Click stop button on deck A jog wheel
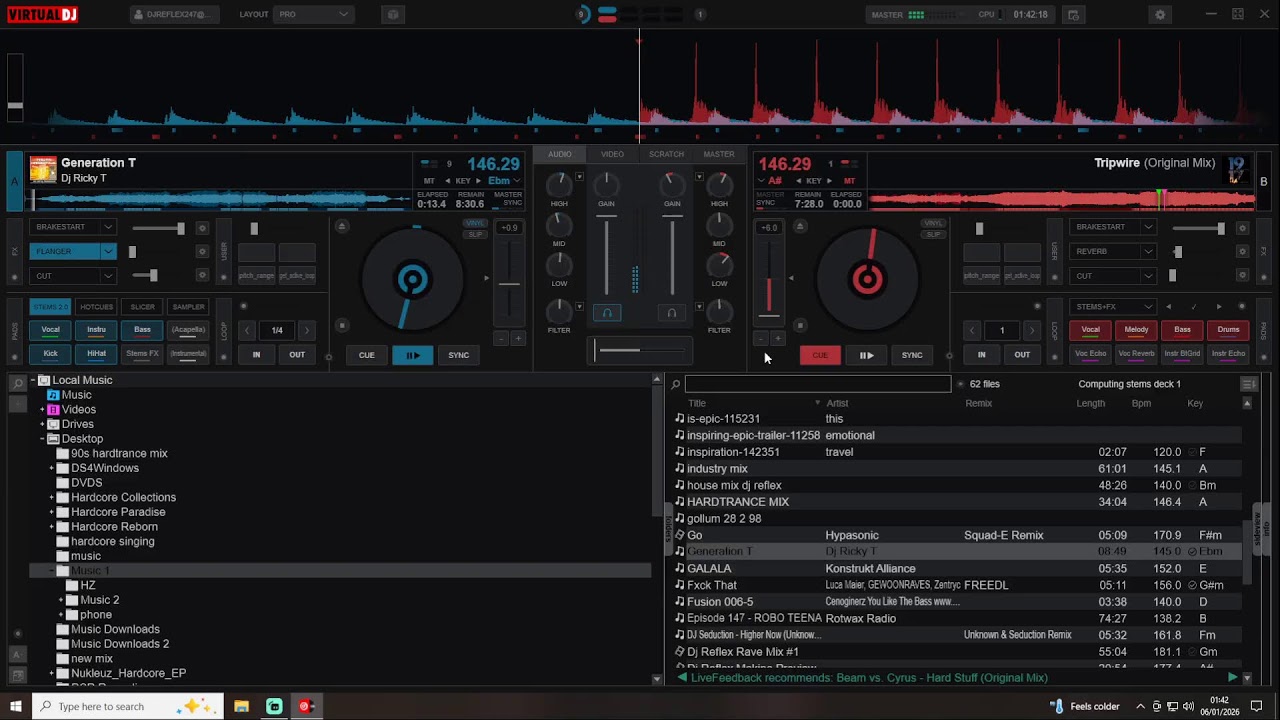The height and width of the screenshot is (720, 1280). point(342,325)
